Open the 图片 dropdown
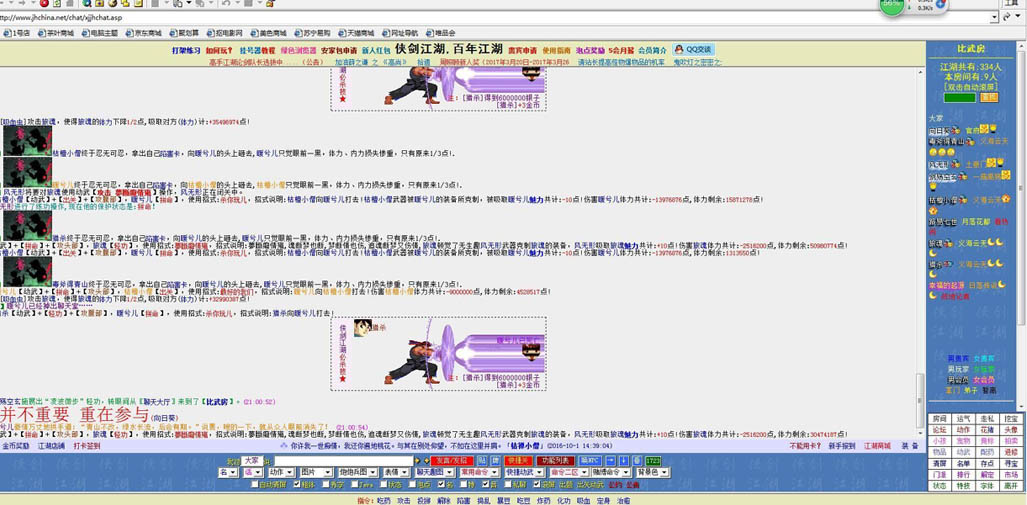 click(316, 472)
